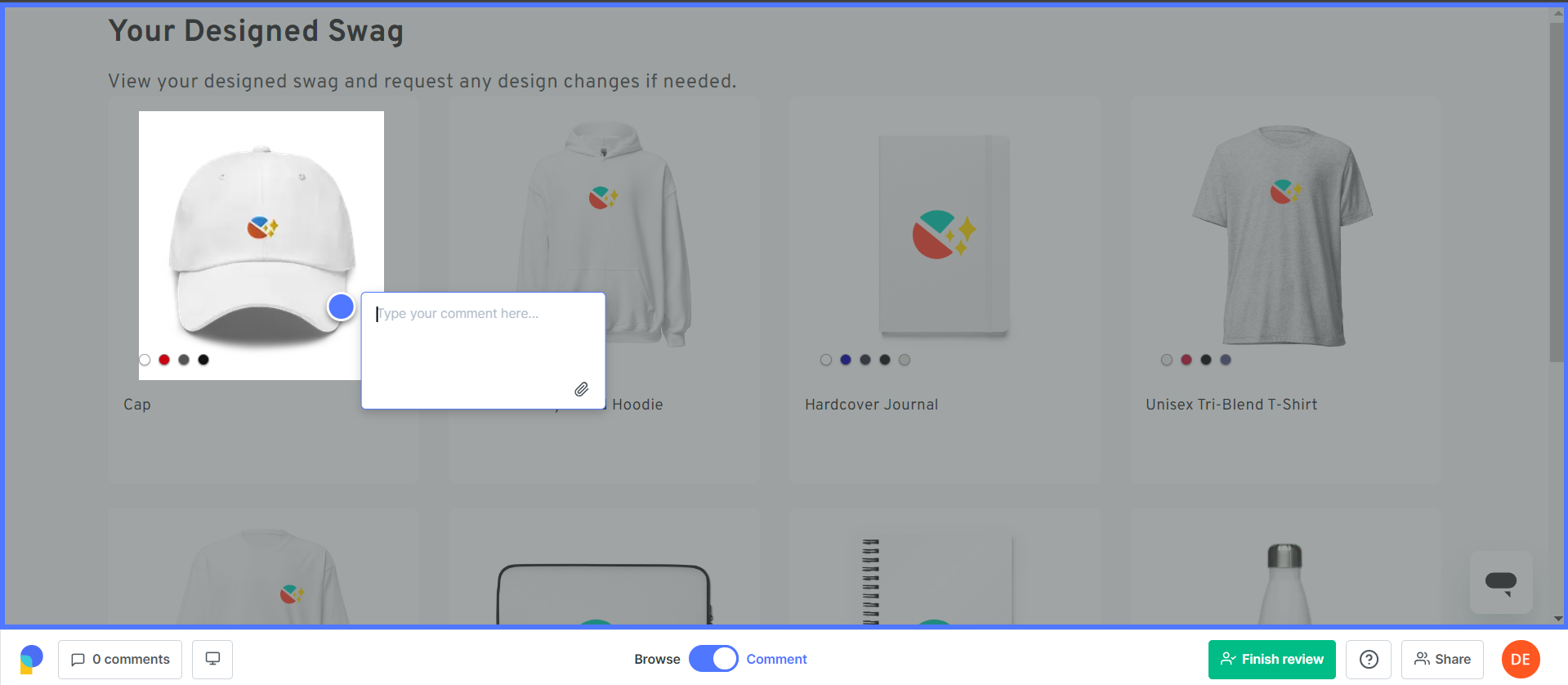Open the help question mark icon

1369,660
